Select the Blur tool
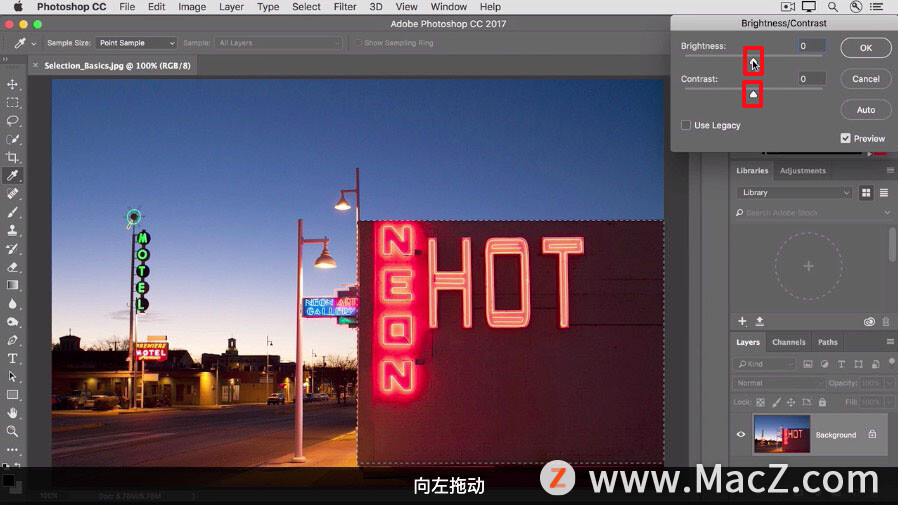This screenshot has width=898, height=505. pyautogui.click(x=12, y=303)
